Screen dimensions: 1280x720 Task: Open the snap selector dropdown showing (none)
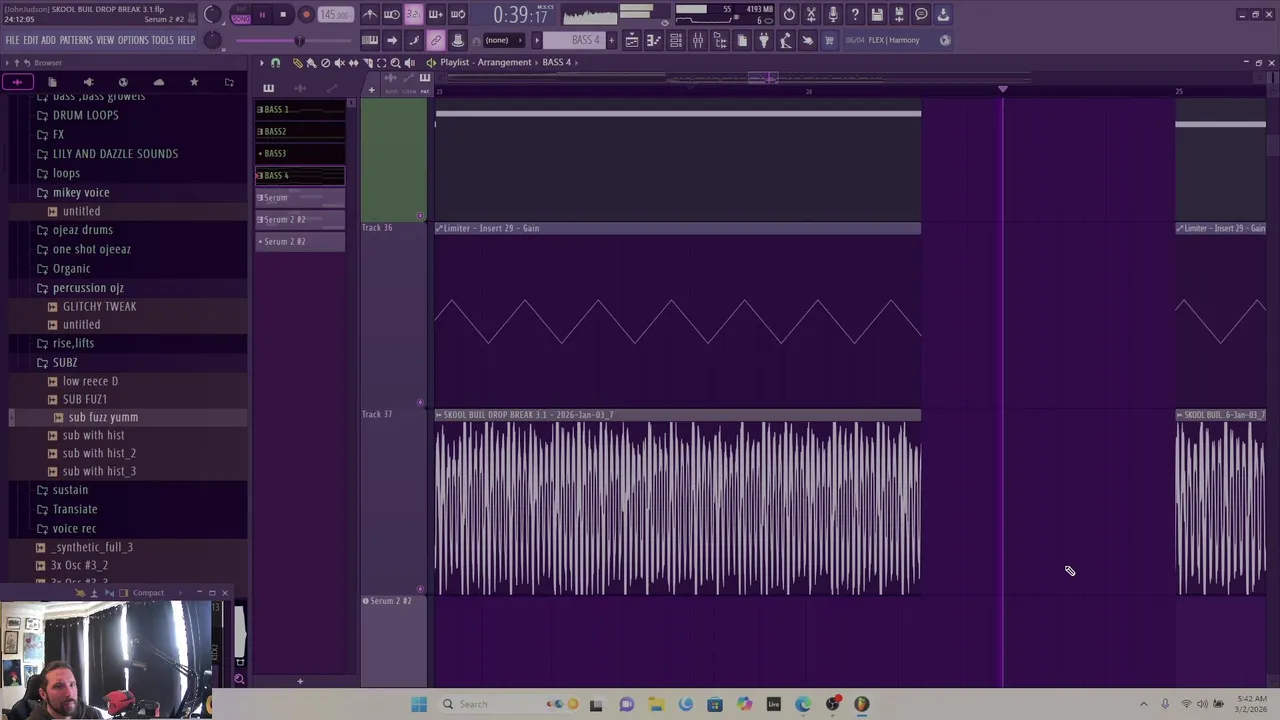tap(503, 40)
